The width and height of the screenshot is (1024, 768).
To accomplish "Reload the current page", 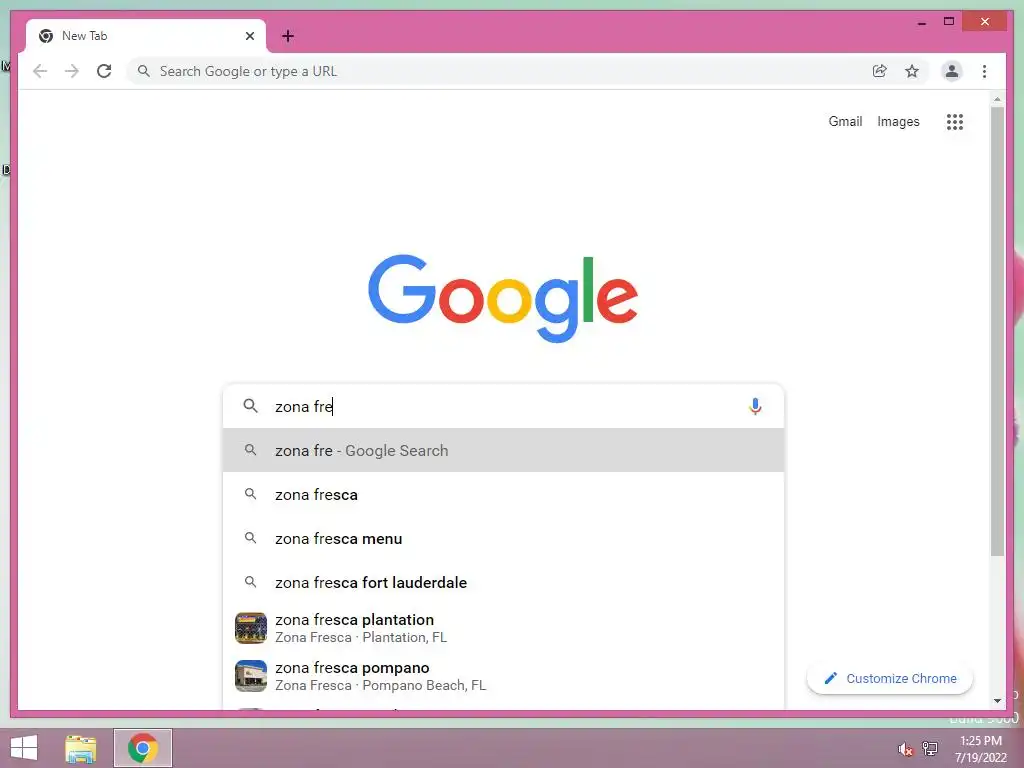I will tap(104, 71).
